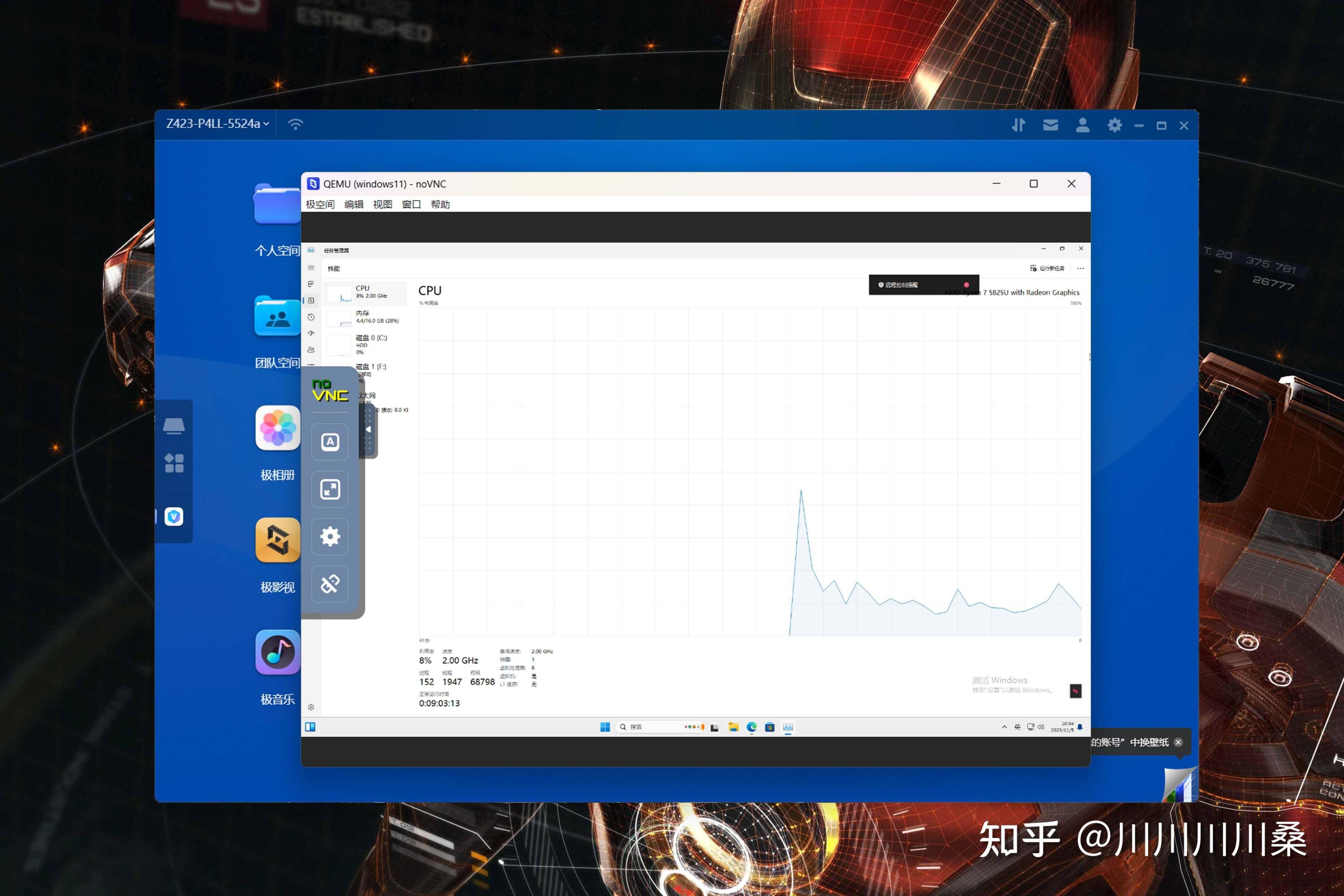Screen dimensions: 1344x896
Task: Open Task Manager more options ellipsis
Action: point(1080,269)
